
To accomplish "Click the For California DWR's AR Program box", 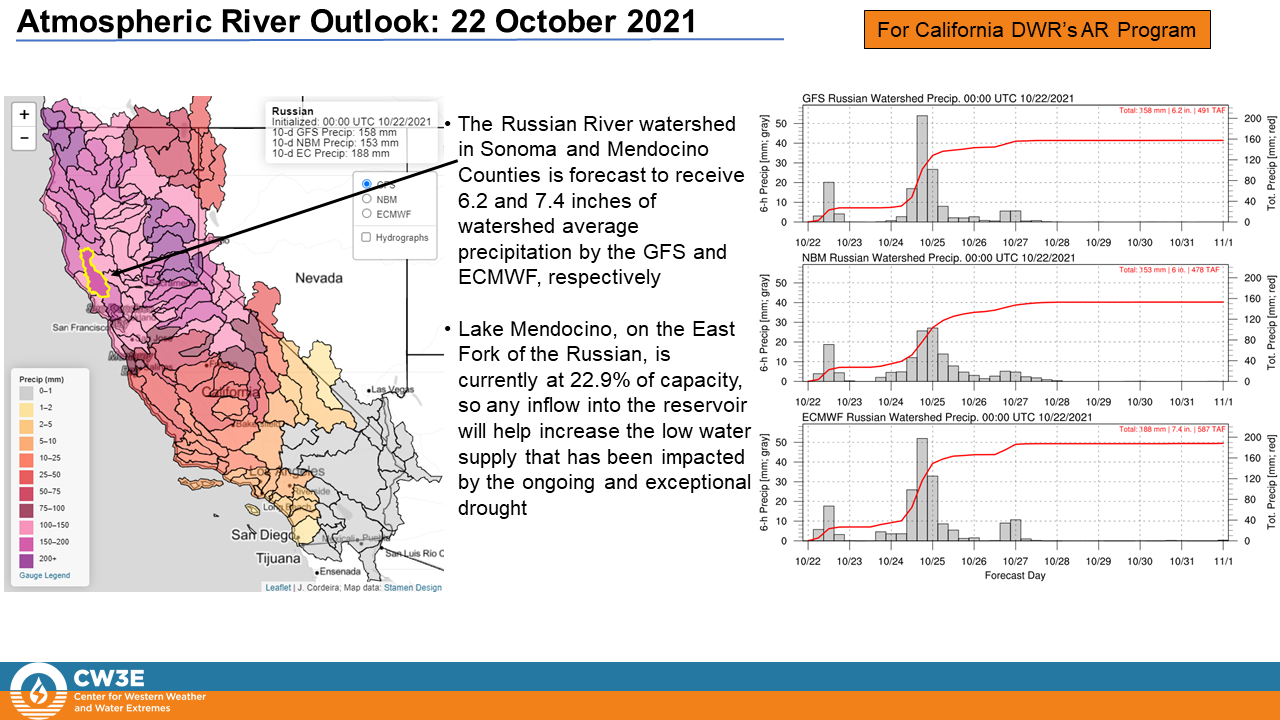I will (x=1036, y=30).
